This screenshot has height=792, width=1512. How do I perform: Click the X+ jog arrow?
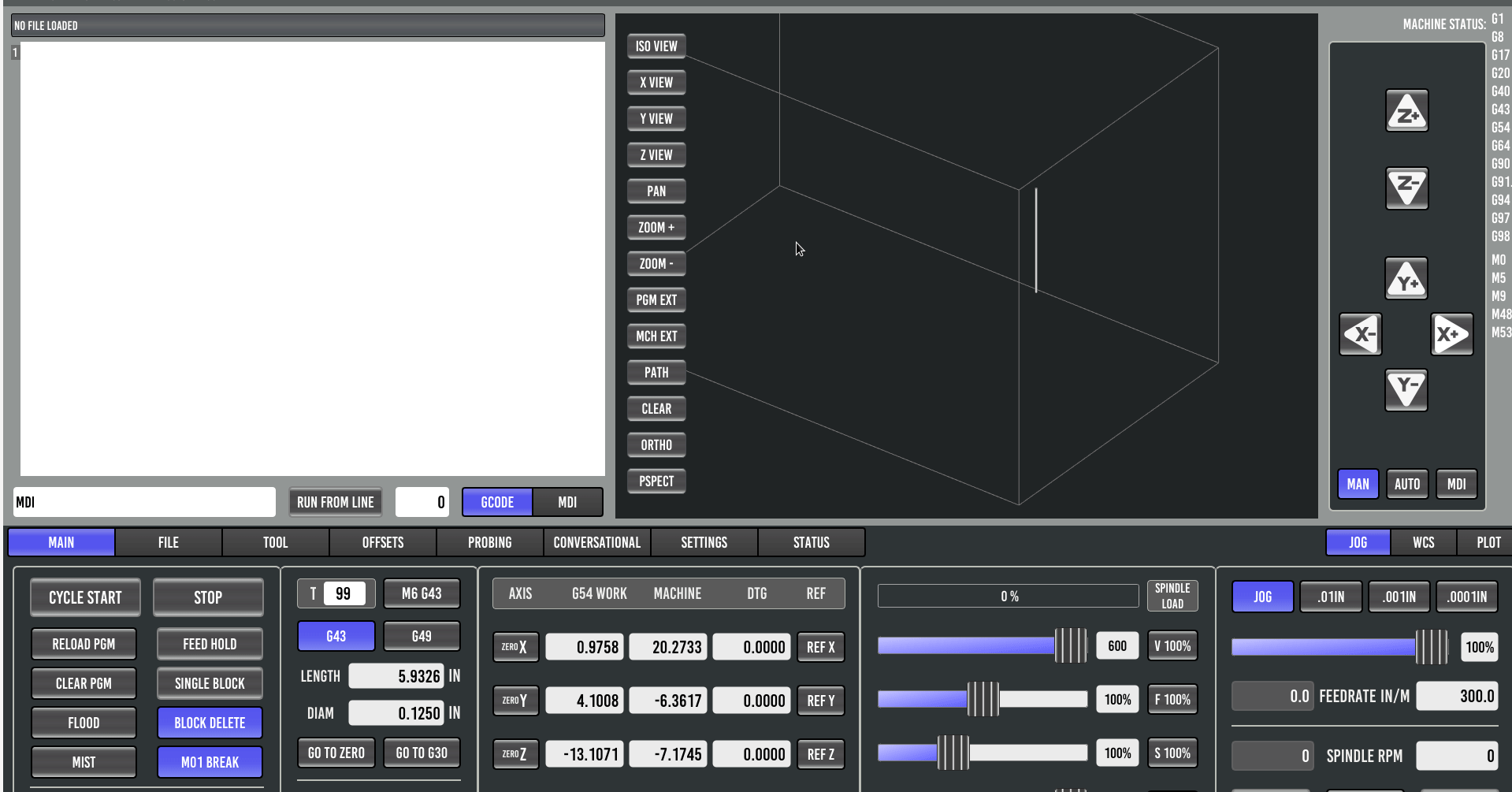coord(1451,334)
